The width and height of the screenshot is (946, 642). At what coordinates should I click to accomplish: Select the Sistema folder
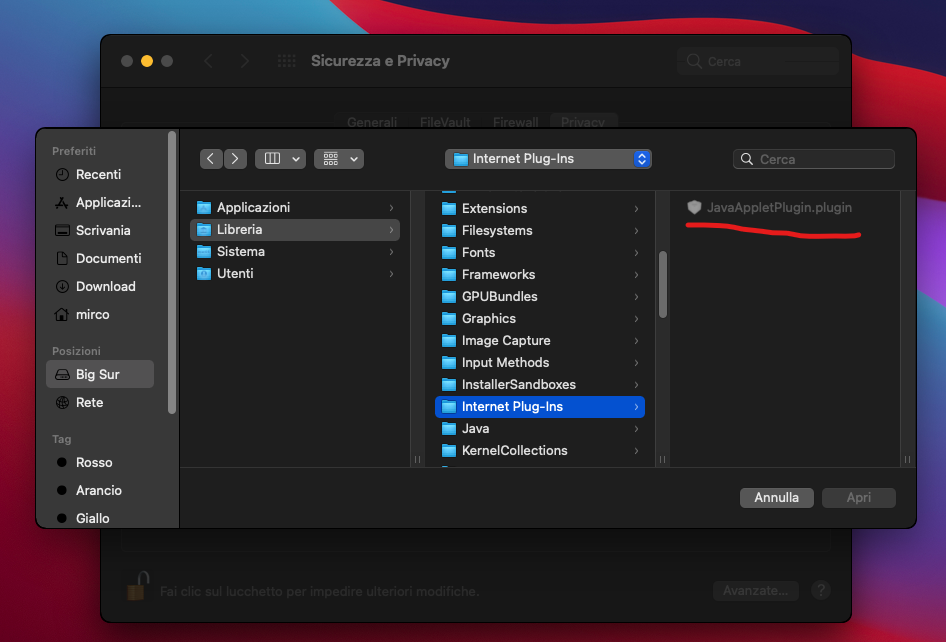pyautogui.click(x=295, y=252)
